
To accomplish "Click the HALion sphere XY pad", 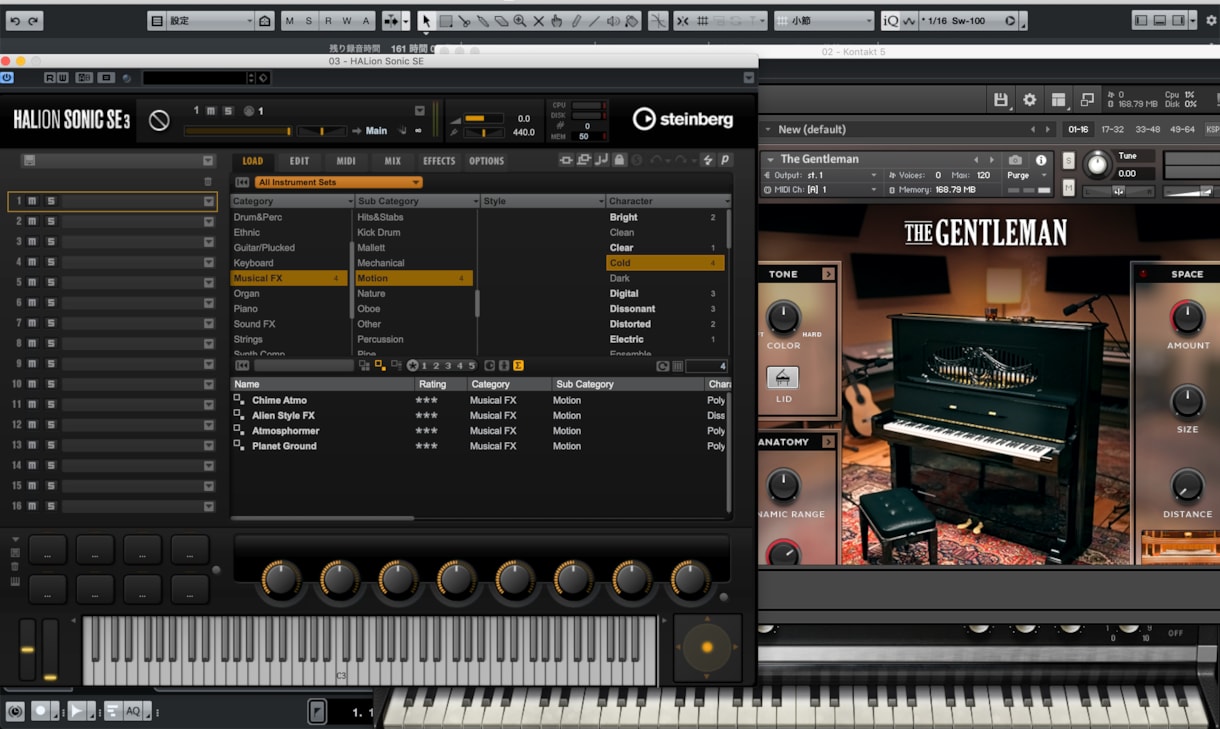I will tap(707, 647).
